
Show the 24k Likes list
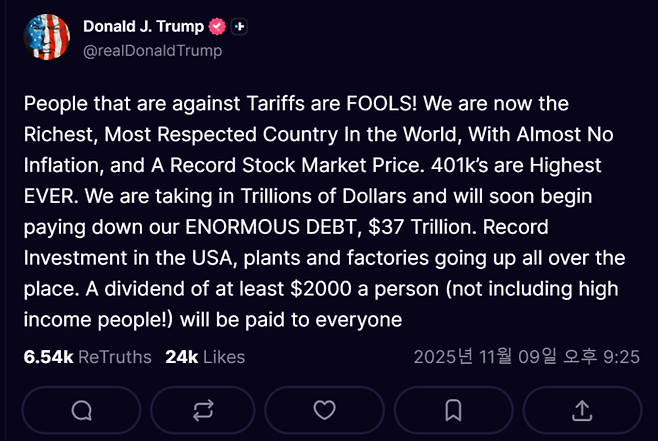tap(205, 357)
